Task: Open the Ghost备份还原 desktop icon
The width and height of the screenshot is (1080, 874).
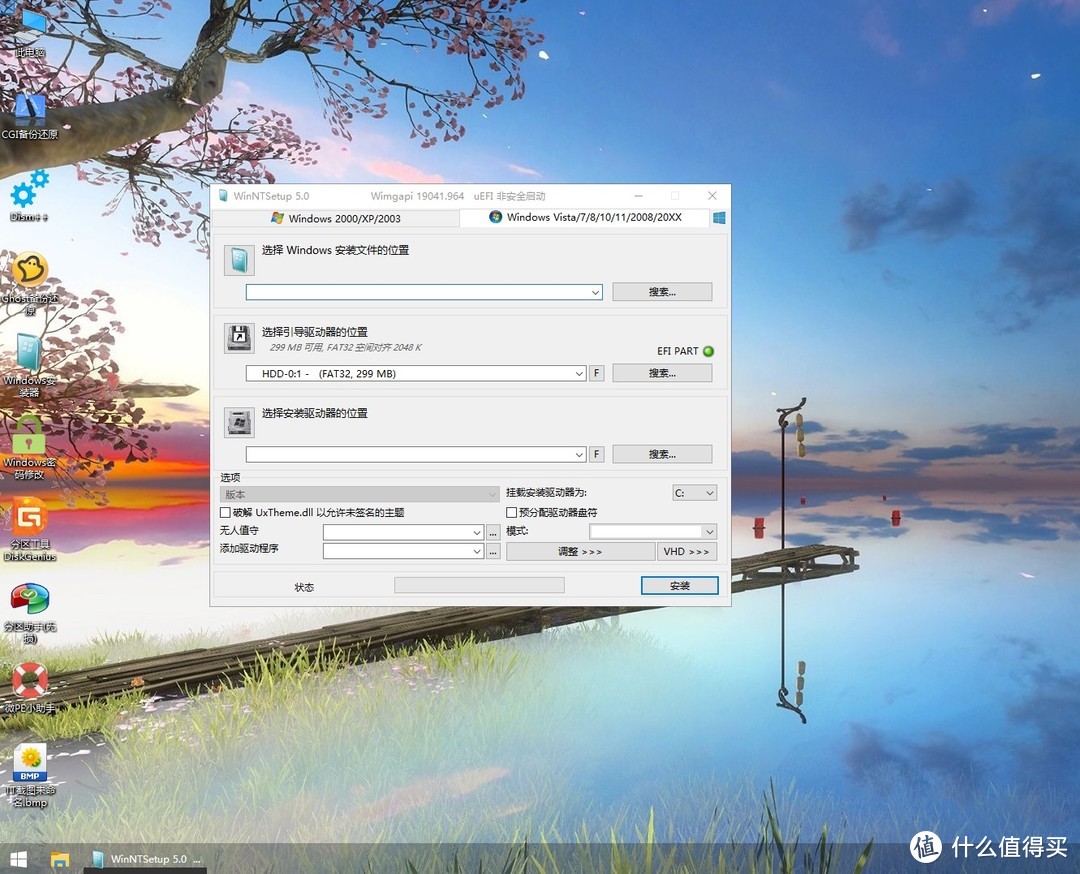Action: pyautogui.click(x=30, y=284)
